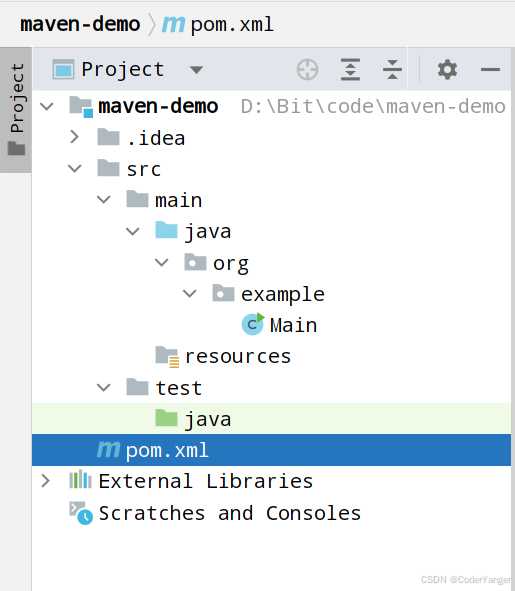Screen dimensions: 515x591
Task: Click the green test java folder
Action: 166,418
